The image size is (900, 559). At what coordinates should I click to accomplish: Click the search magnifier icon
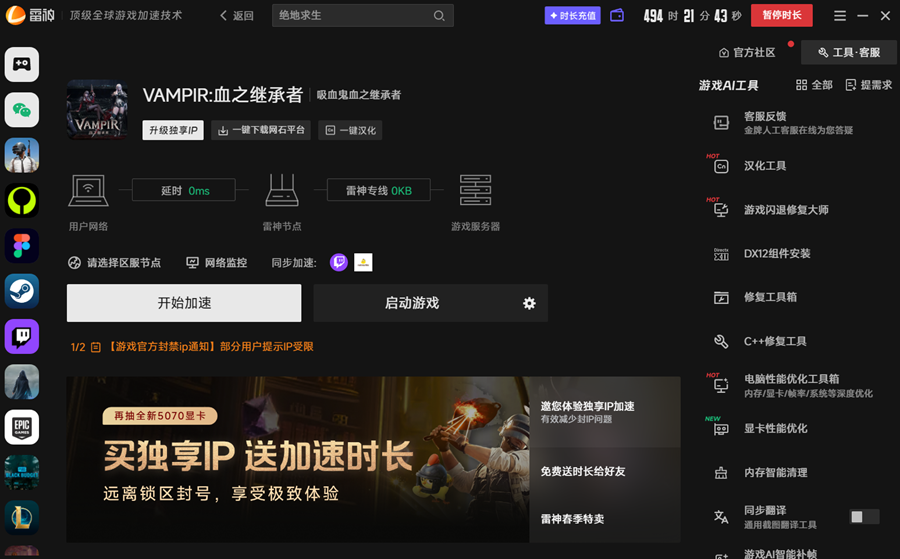coord(439,16)
